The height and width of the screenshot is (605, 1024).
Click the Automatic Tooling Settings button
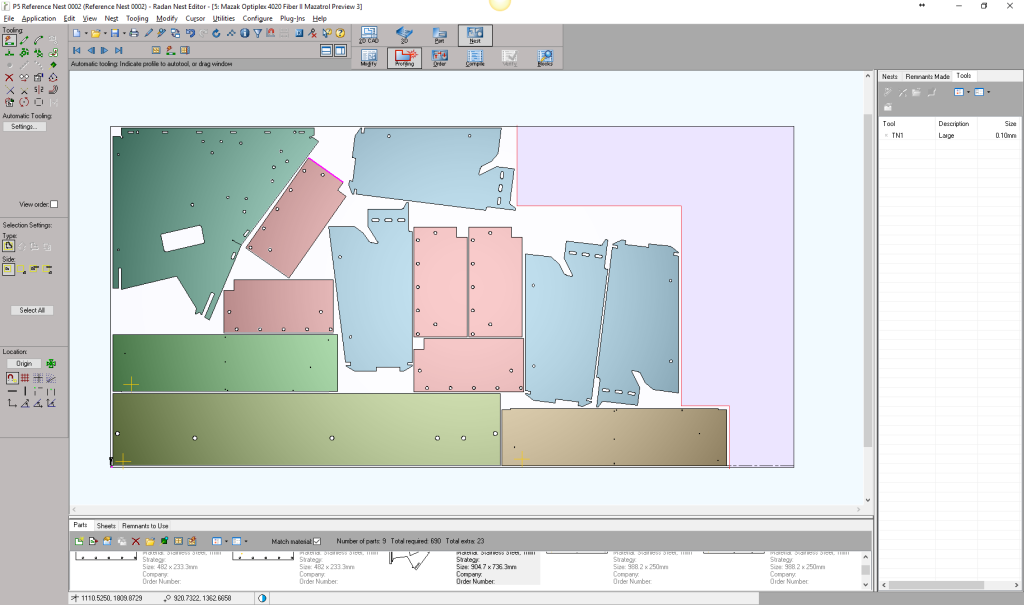click(24, 127)
